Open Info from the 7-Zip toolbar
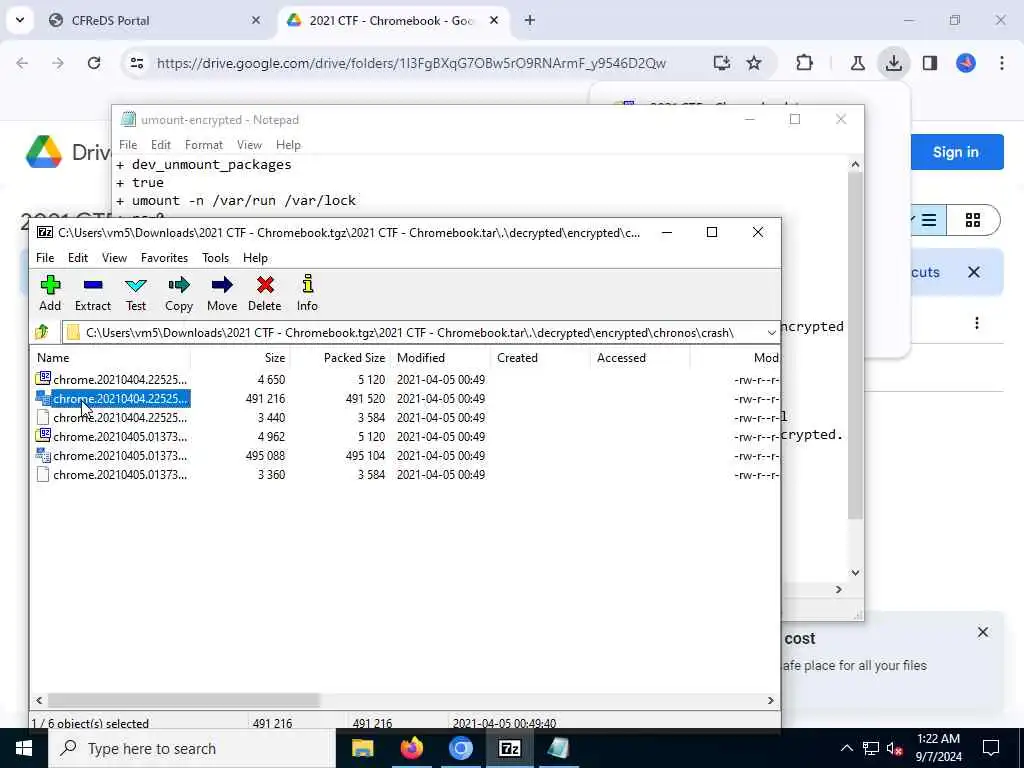Viewport: 1024px width, 768px height. tap(307, 293)
